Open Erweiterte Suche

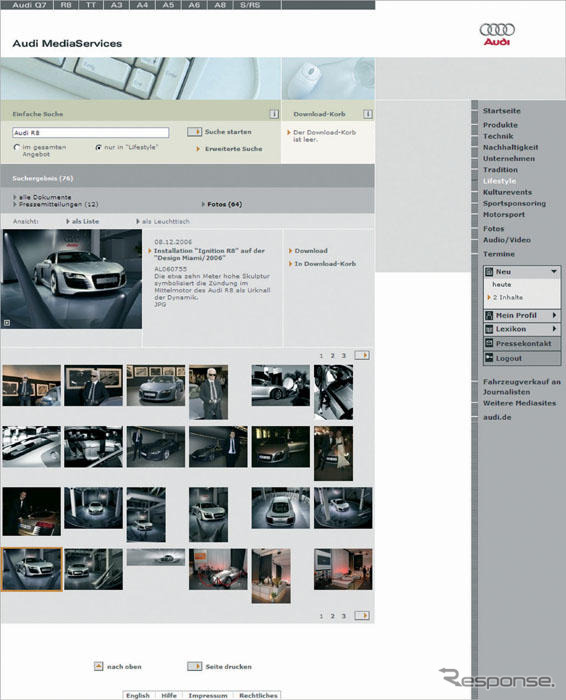[233, 149]
